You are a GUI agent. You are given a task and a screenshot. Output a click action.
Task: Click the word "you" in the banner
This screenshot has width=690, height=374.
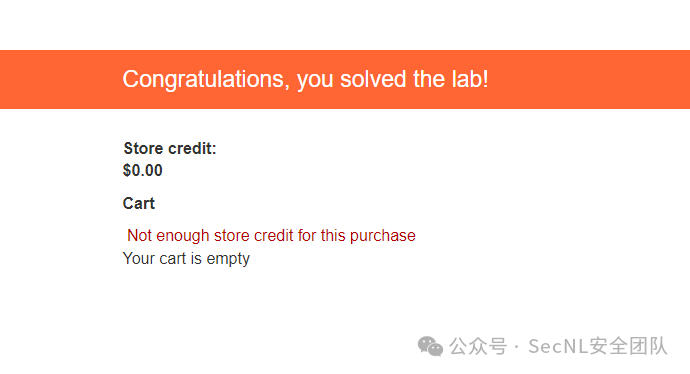click(315, 81)
